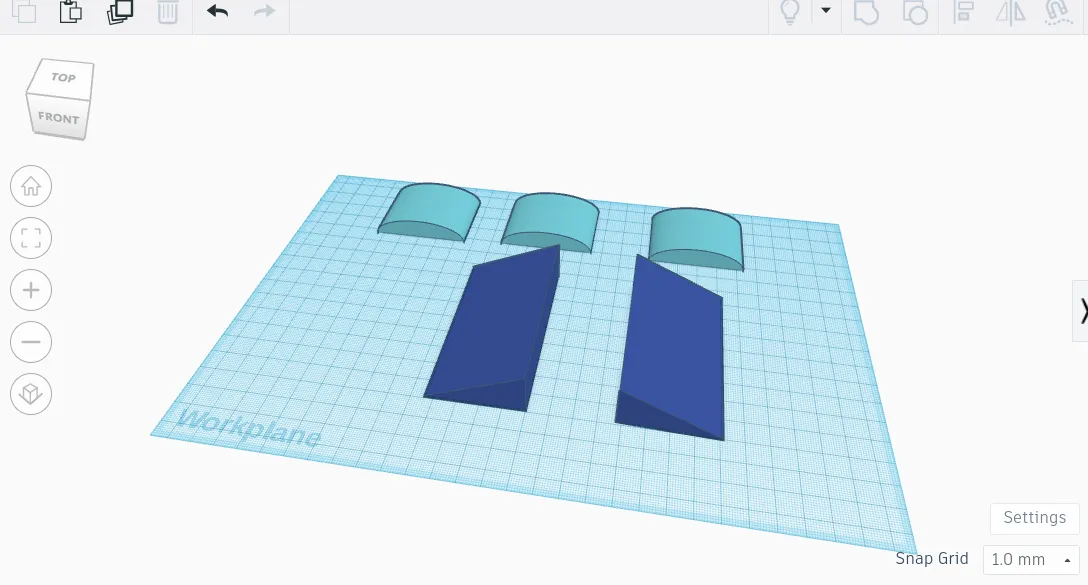Click the FRONT face of the view cube
The height and width of the screenshot is (585, 1088).
click(x=58, y=117)
